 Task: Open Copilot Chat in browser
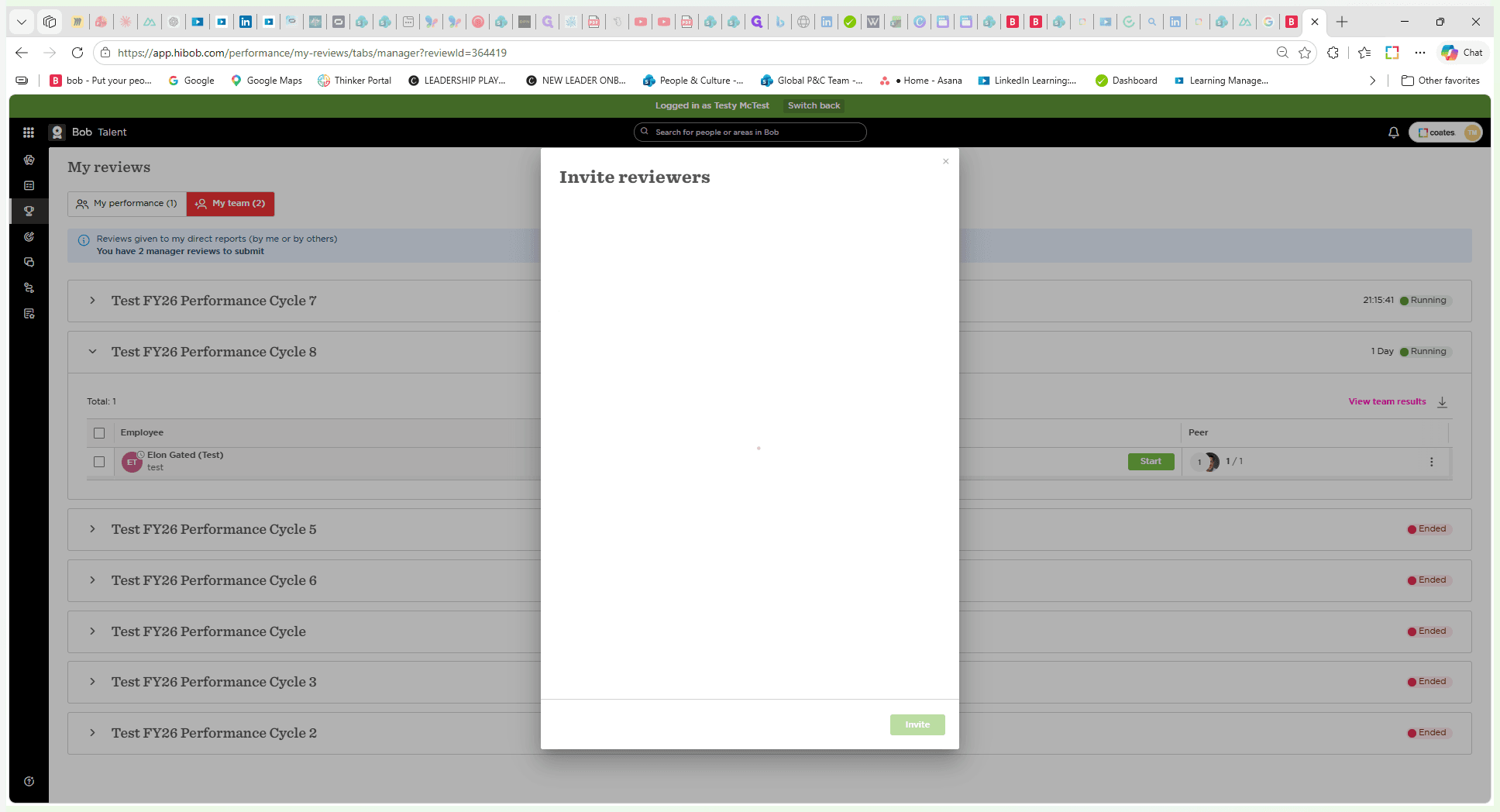point(1462,53)
